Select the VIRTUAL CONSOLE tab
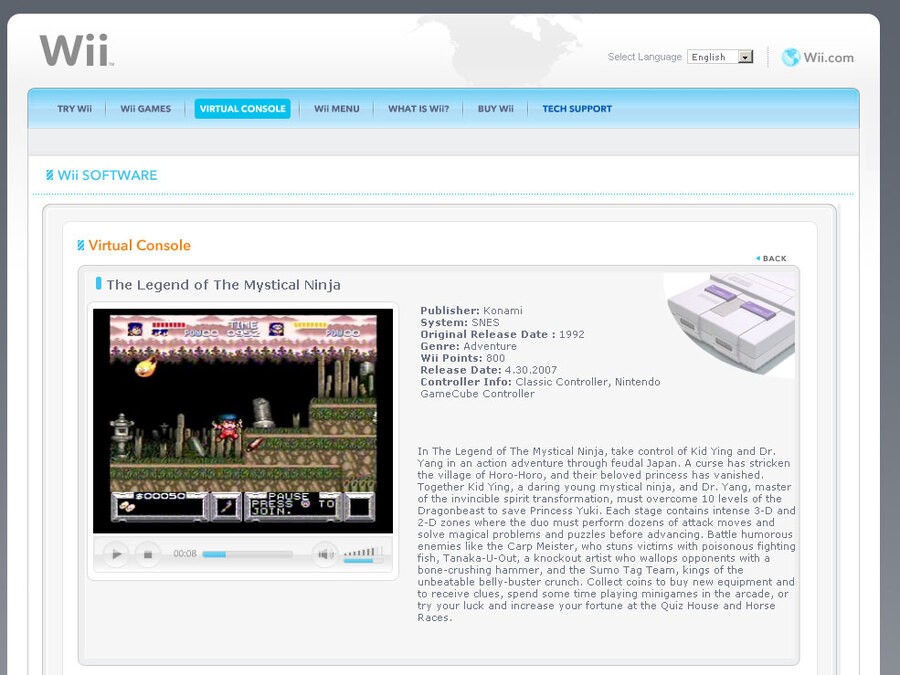 pos(242,108)
